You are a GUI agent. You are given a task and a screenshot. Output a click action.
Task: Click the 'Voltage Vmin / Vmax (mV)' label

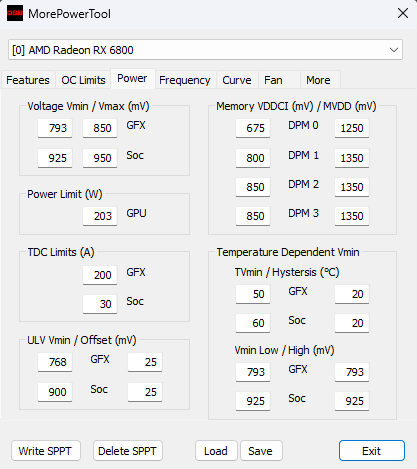click(x=88, y=106)
